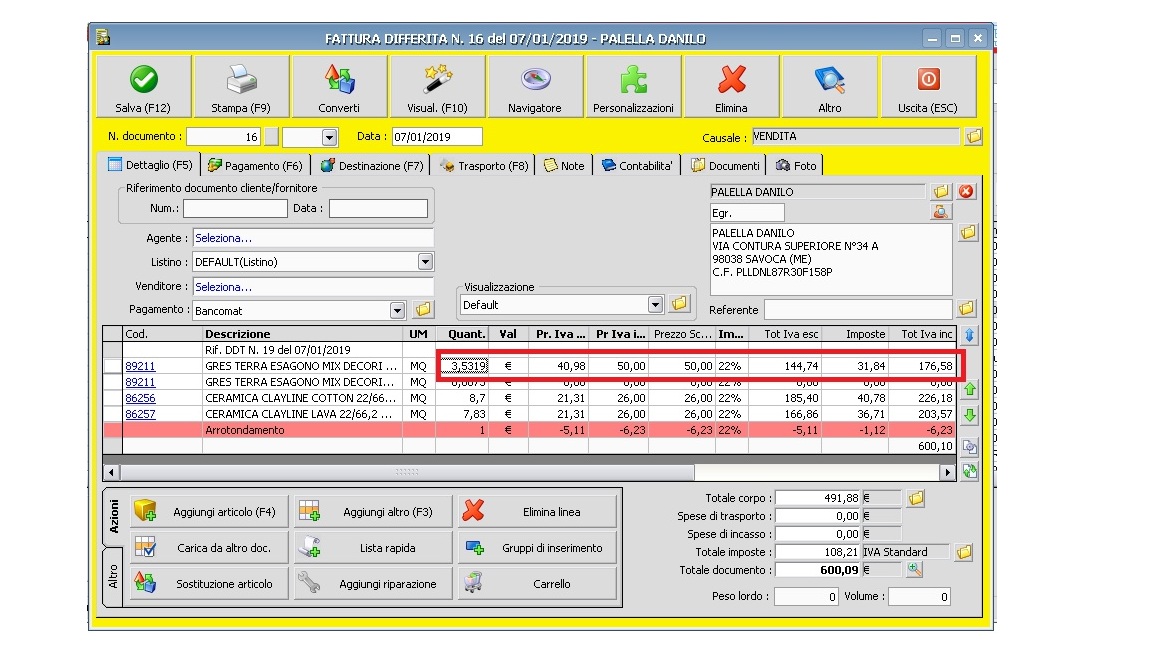The image size is (1152, 648).
Task: Expand the Listino dropdown
Action: point(425,262)
